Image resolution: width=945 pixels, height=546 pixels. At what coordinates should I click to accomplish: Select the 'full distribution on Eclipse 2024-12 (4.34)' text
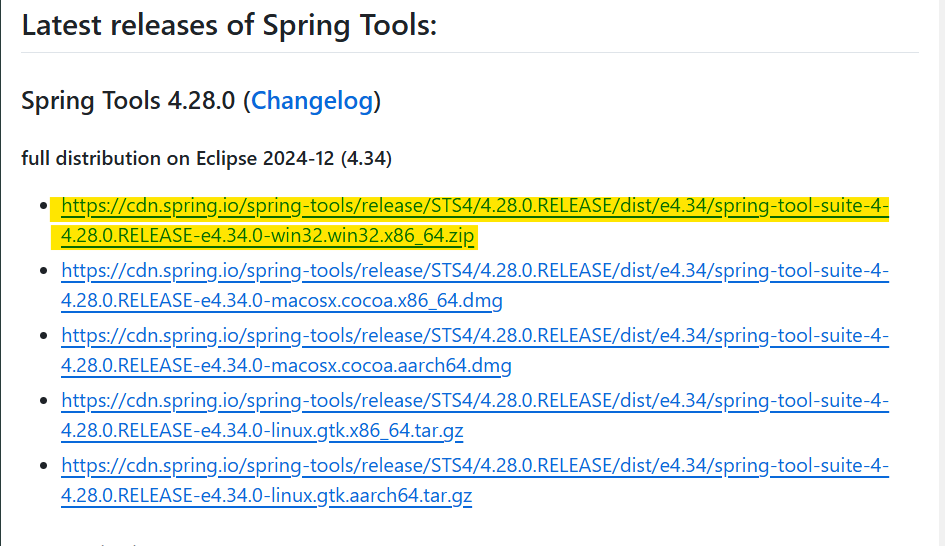point(207,158)
